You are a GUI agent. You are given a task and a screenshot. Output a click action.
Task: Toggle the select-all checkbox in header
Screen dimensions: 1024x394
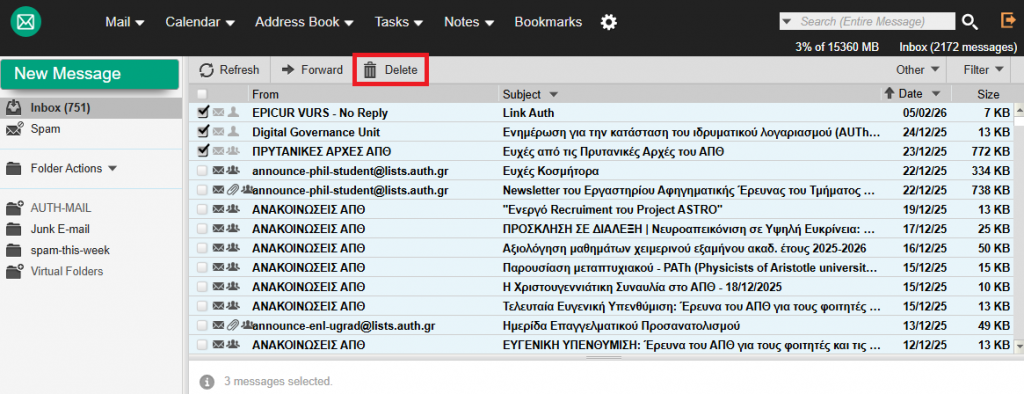[x=202, y=94]
